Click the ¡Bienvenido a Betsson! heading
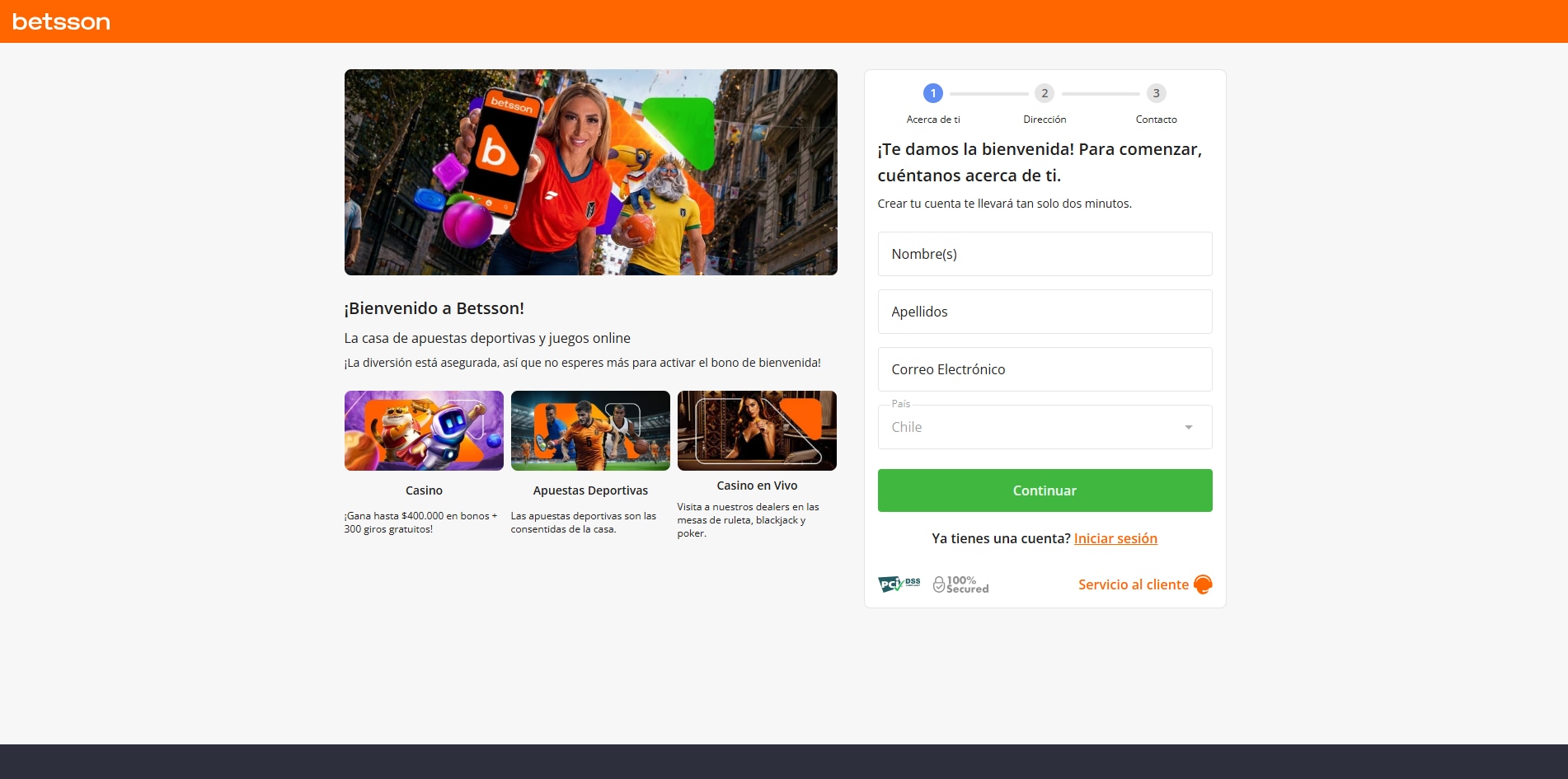This screenshot has height=779, width=1568. point(434,308)
